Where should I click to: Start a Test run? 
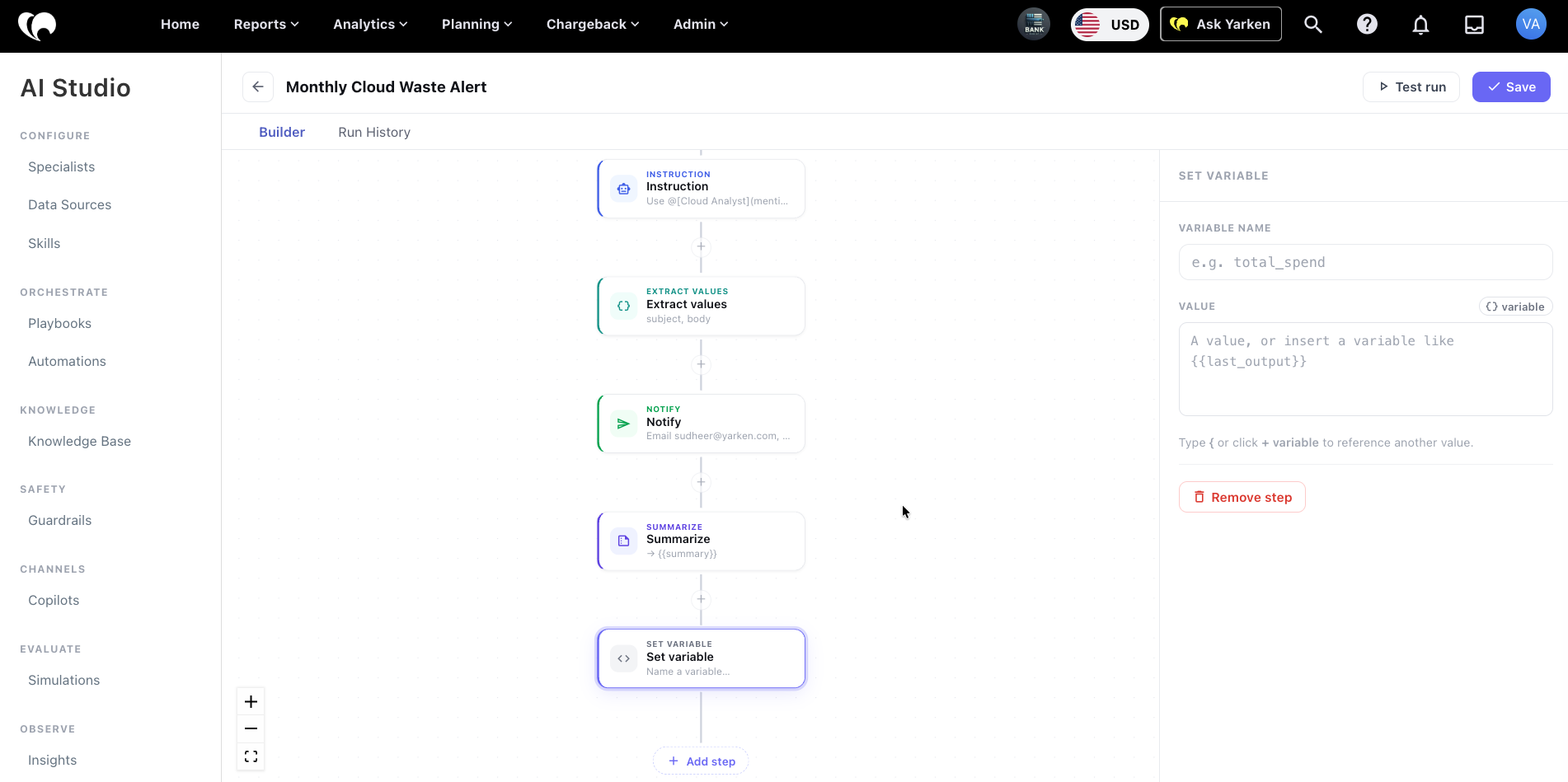point(1411,87)
